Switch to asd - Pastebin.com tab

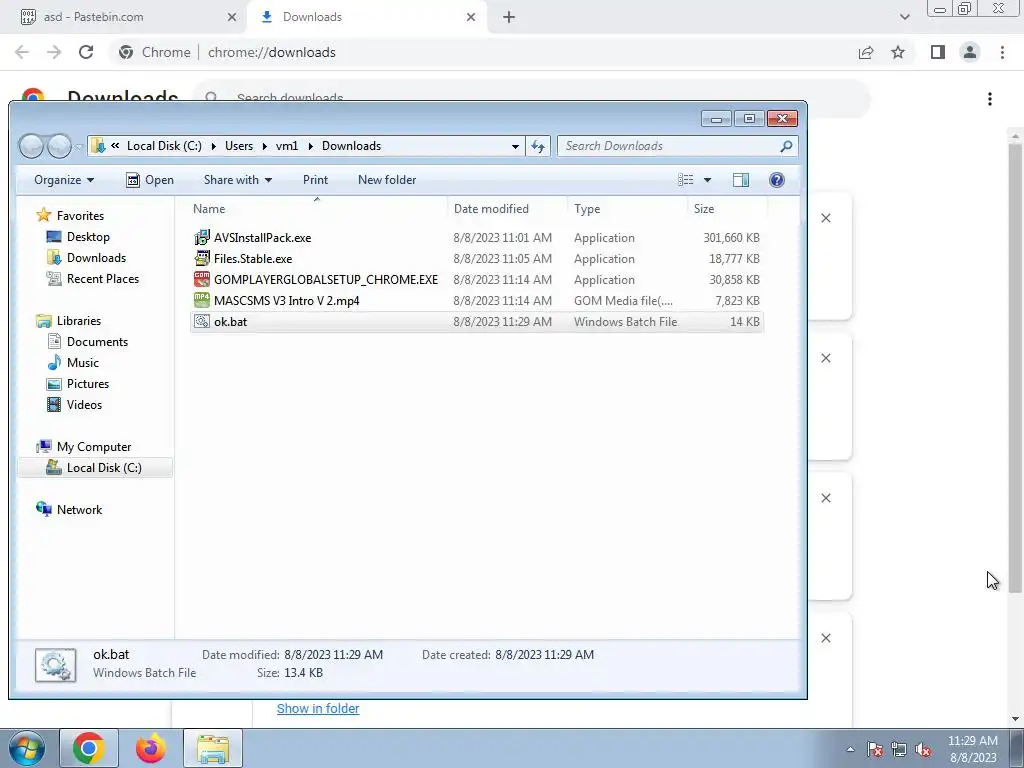121,17
